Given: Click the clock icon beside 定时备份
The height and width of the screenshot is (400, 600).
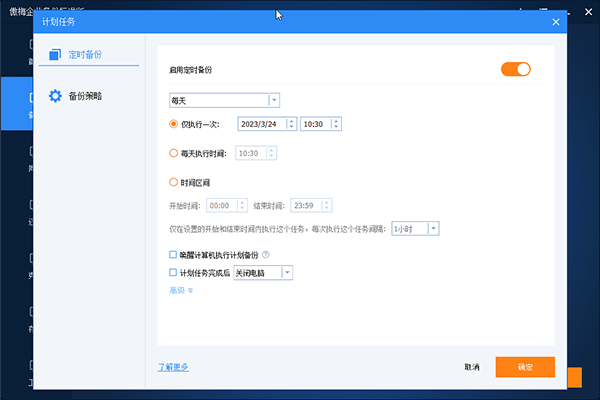Looking at the screenshot, I should 56,54.
